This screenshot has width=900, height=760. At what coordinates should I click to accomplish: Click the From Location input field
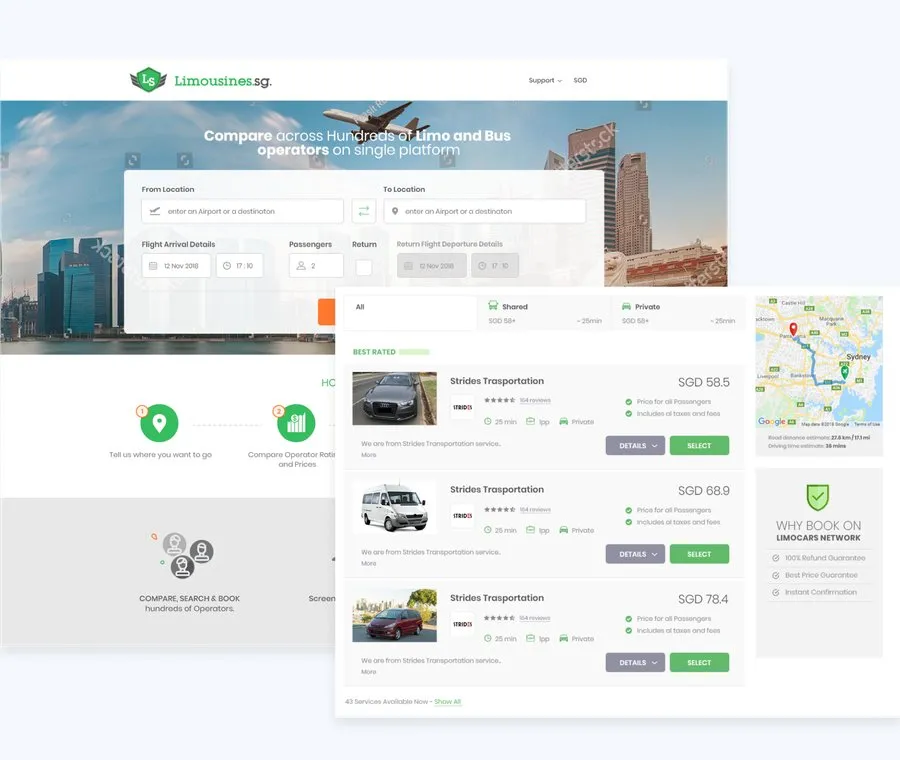tap(242, 211)
